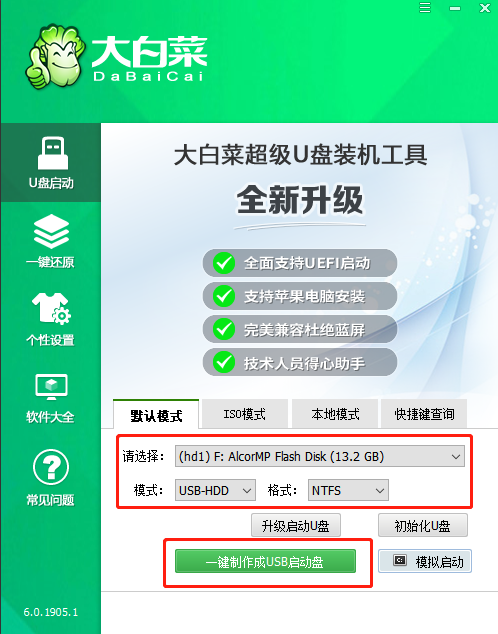Select the 默认模式 tab

(x=156, y=414)
